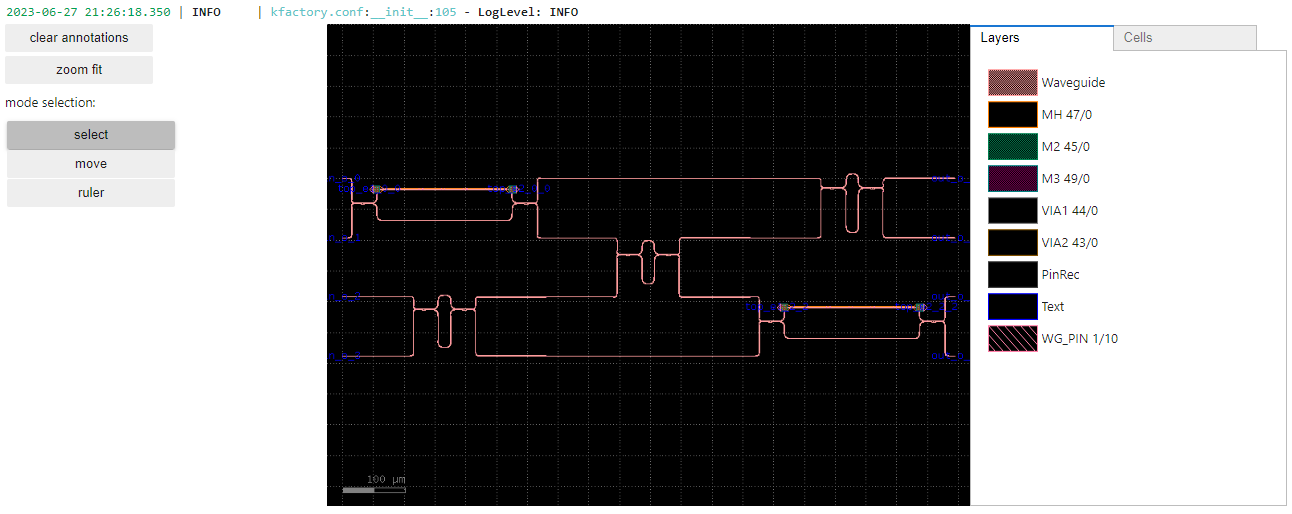Toggle the MH 47/0 layer swatch
1292x514 pixels.
click(x=1013, y=115)
